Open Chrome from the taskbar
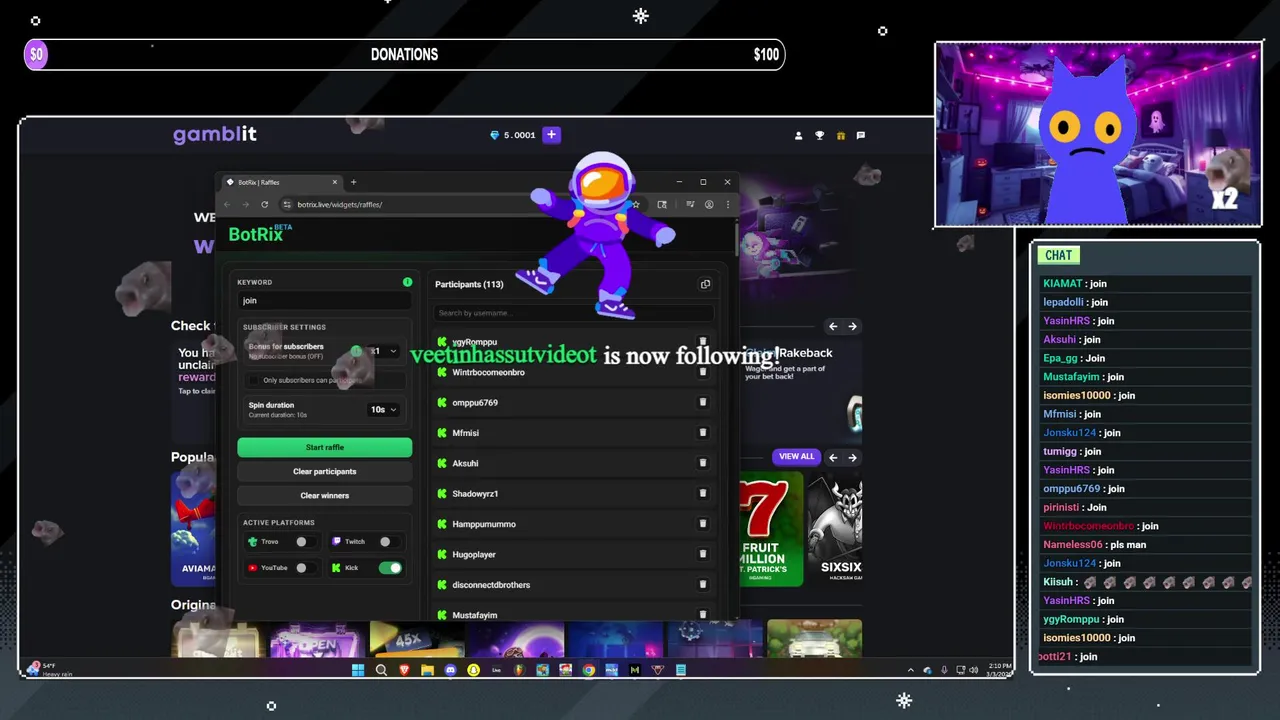 [588, 670]
